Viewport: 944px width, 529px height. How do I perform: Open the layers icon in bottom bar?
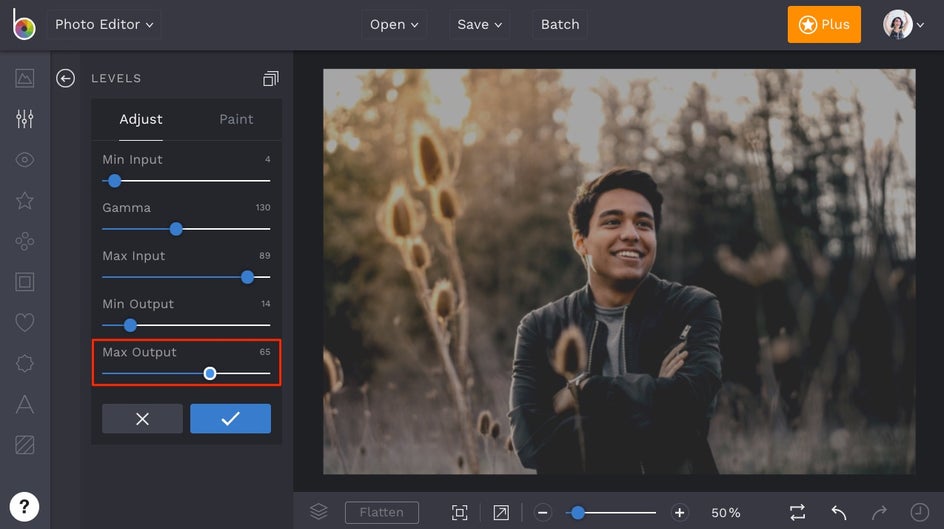[x=318, y=512]
